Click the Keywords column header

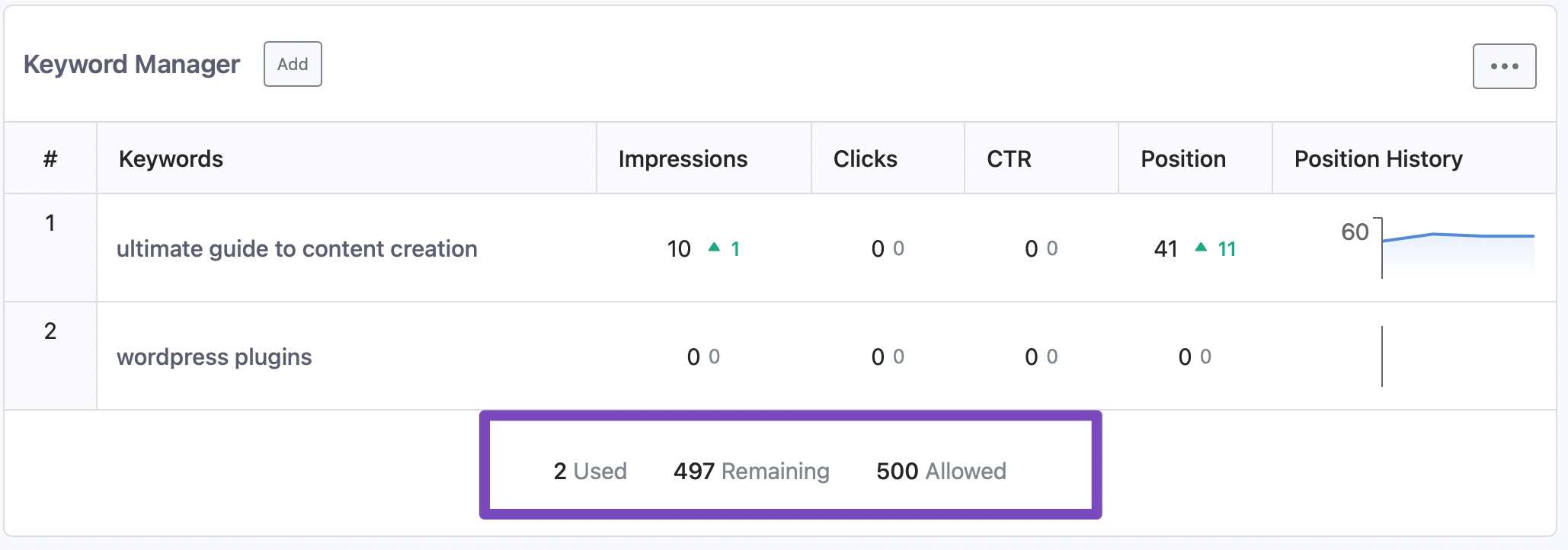pyautogui.click(x=171, y=158)
